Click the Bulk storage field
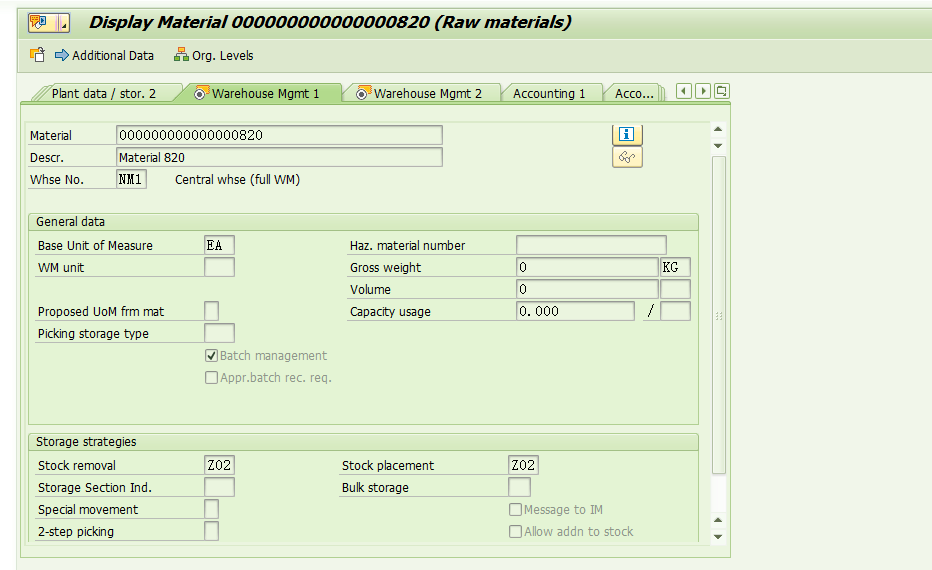This screenshot has width=932, height=570. [x=519, y=487]
